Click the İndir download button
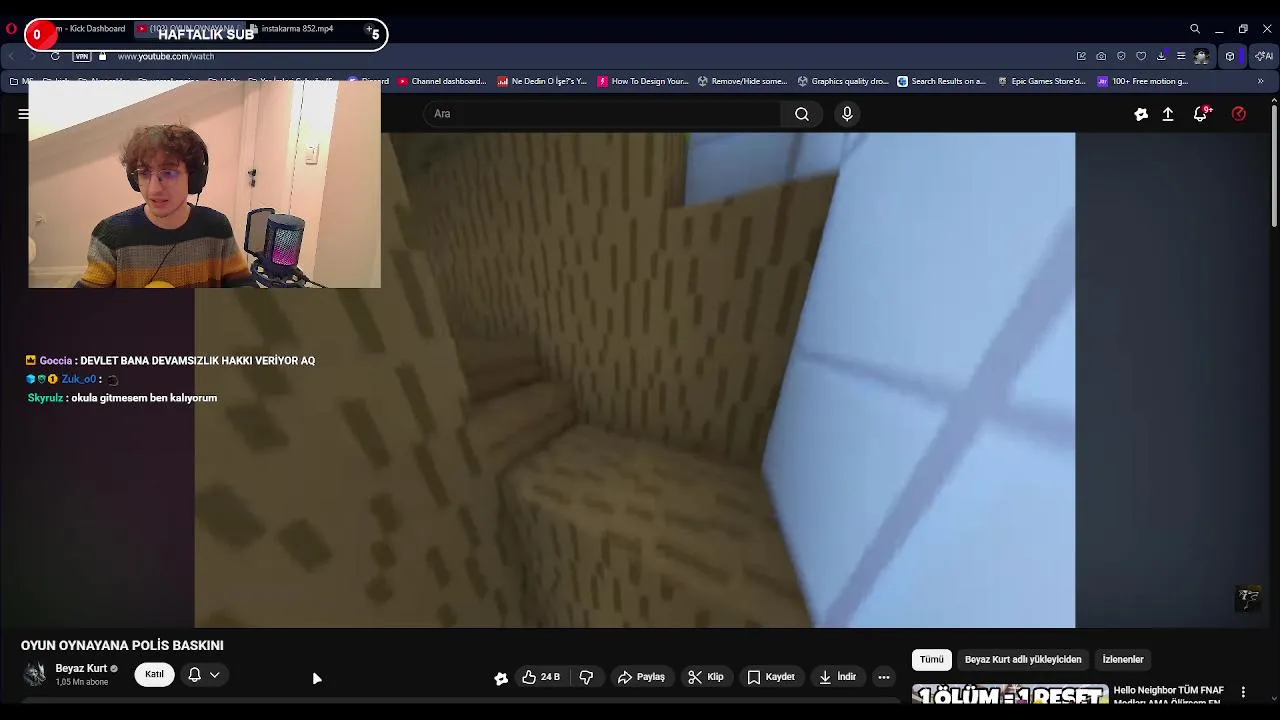This screenshot has height=720, width=1280. (837, 677)
